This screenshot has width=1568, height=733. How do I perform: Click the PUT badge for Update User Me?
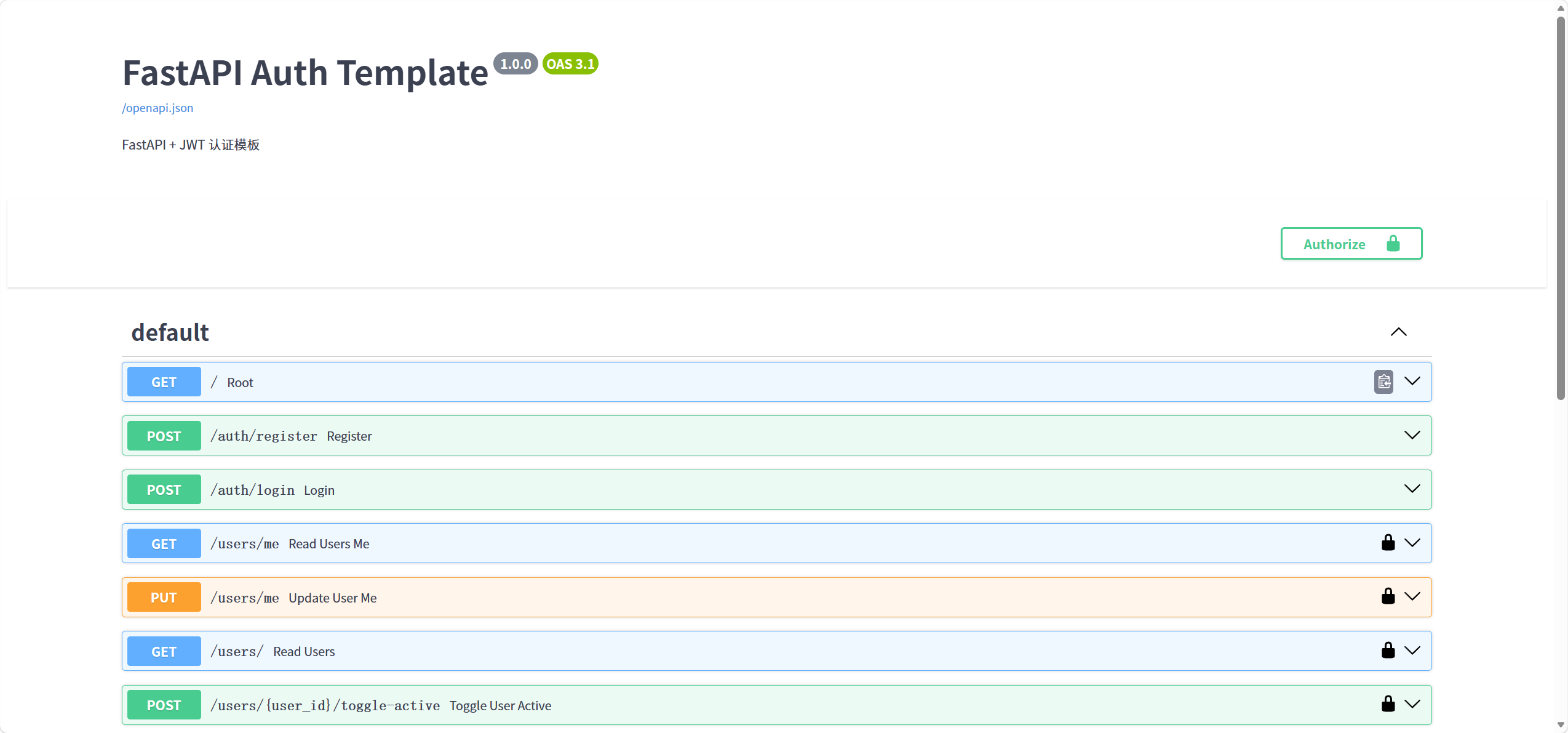(x=164, y=598)
